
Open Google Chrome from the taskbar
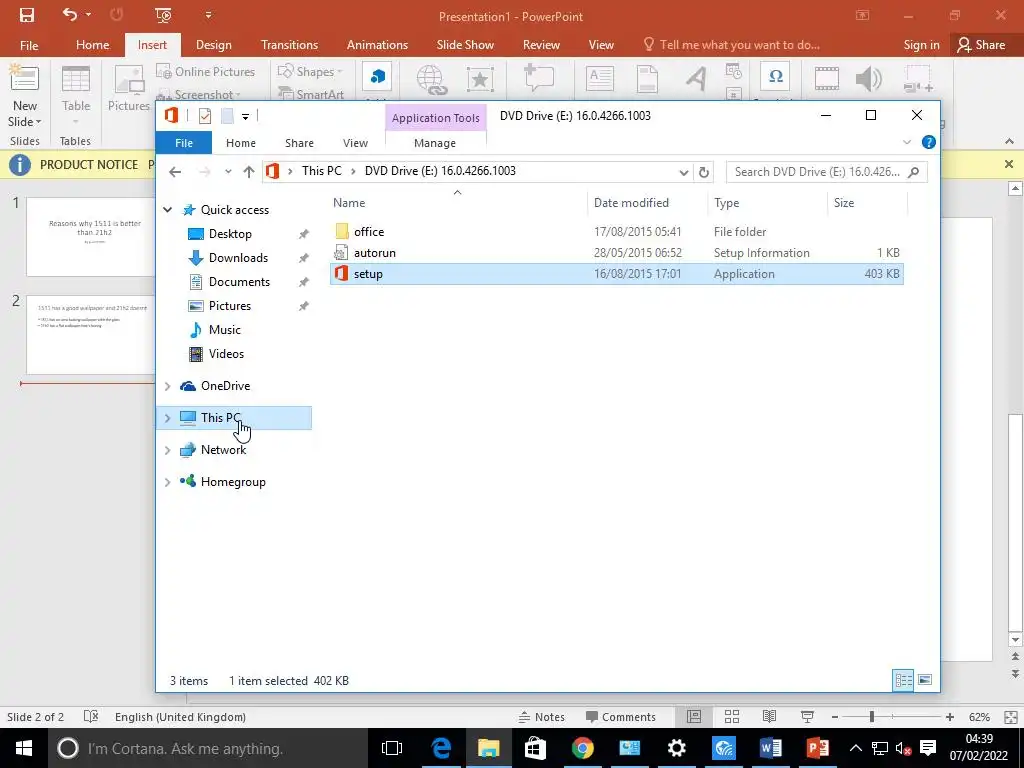click(x=582, y=748)
